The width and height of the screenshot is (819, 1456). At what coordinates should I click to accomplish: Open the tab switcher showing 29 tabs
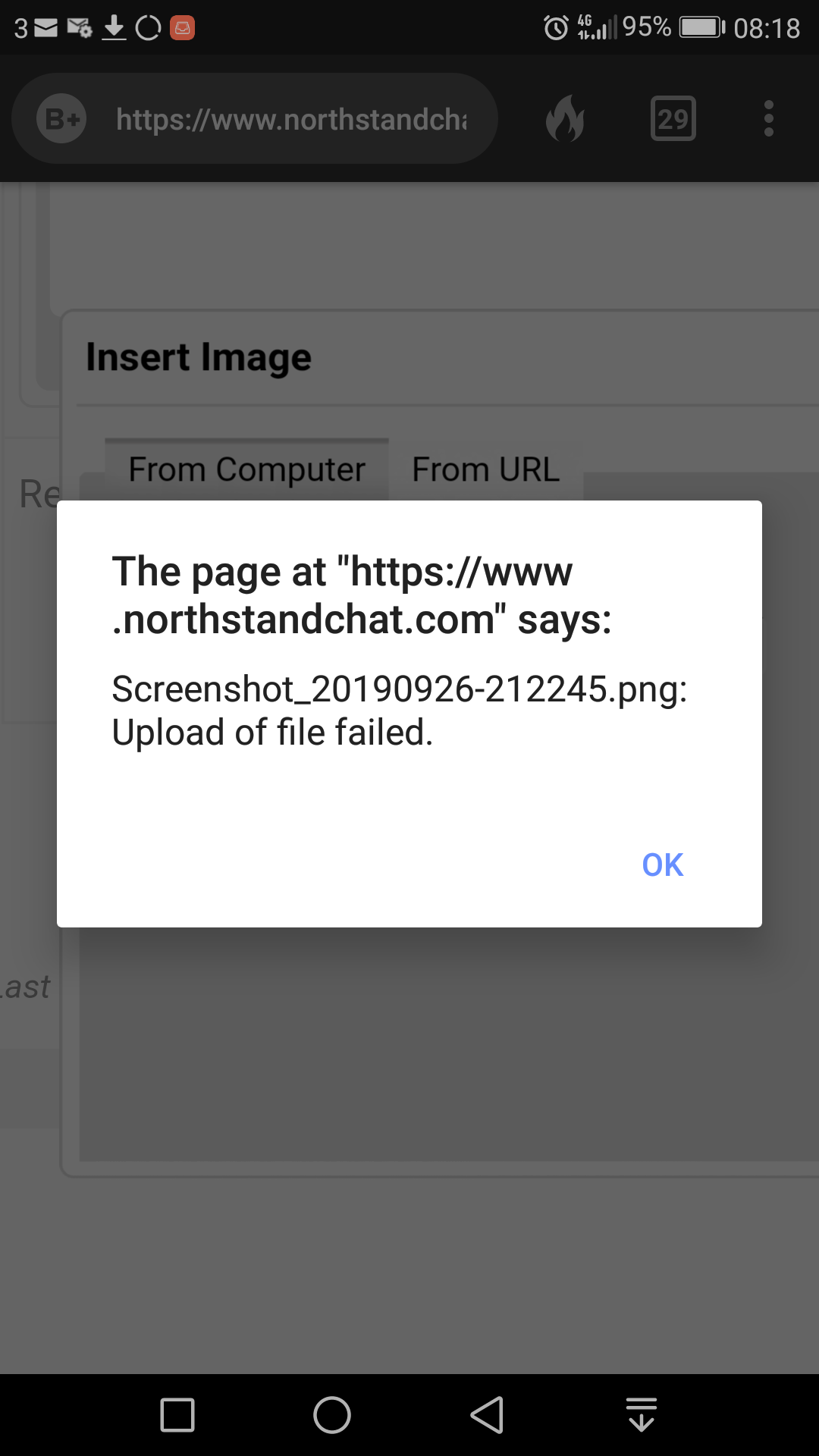pos(673,118)
